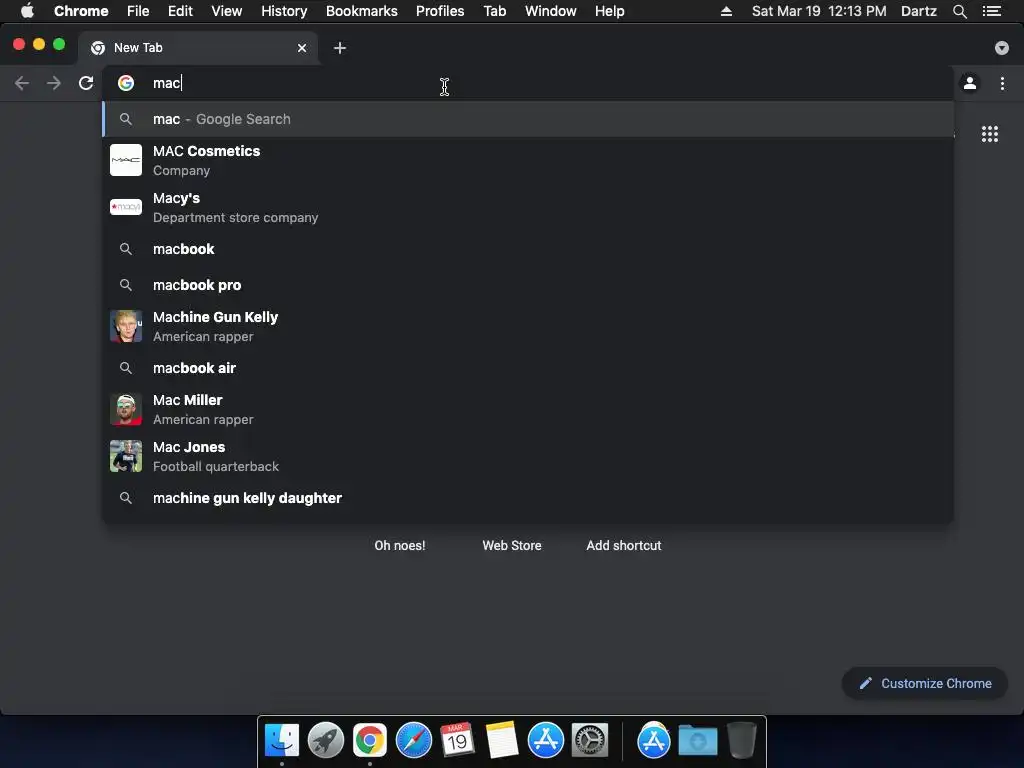Choose the Machine Gun Kelly suggestion

(528, 326)
